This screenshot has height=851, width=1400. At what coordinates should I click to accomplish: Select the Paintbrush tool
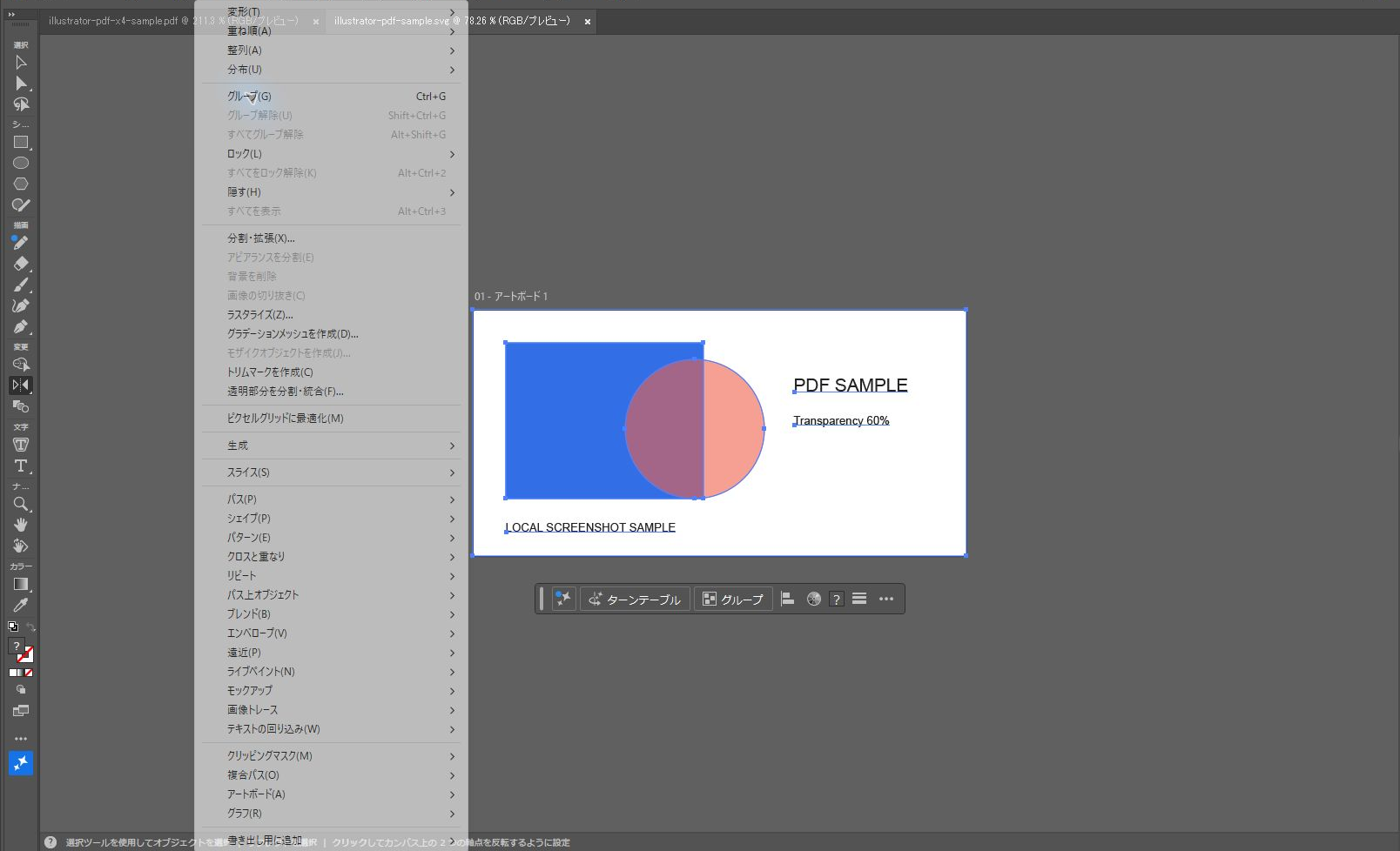[x=21, y=285]
